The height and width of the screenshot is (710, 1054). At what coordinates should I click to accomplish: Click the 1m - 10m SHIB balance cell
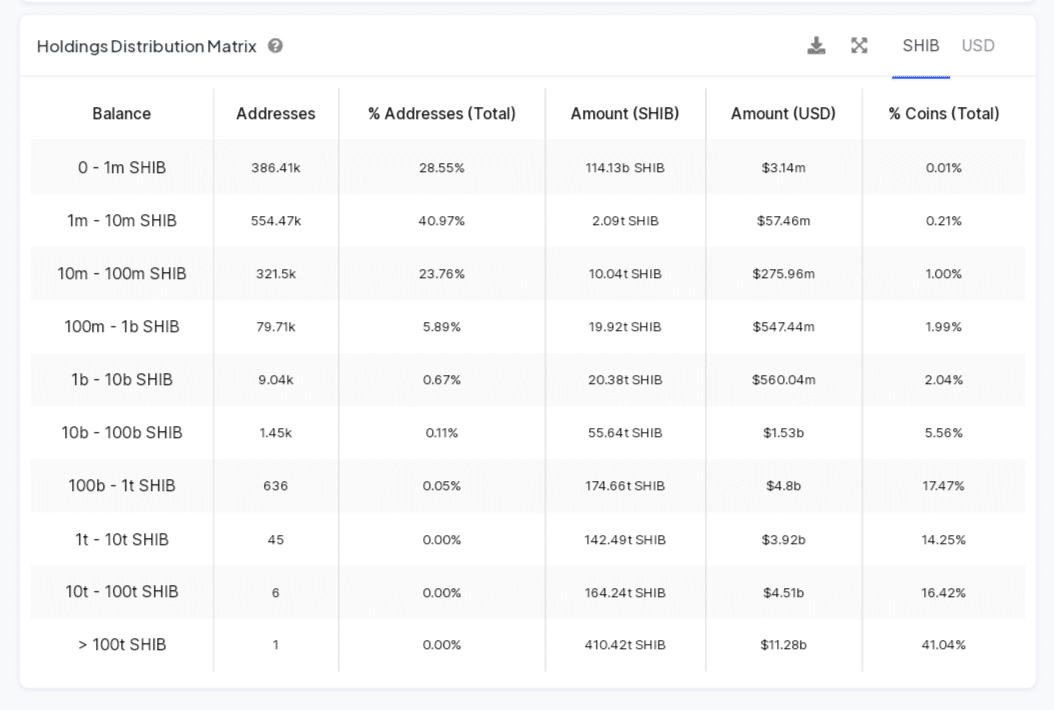pyautogui.click(x=121, y=221)
